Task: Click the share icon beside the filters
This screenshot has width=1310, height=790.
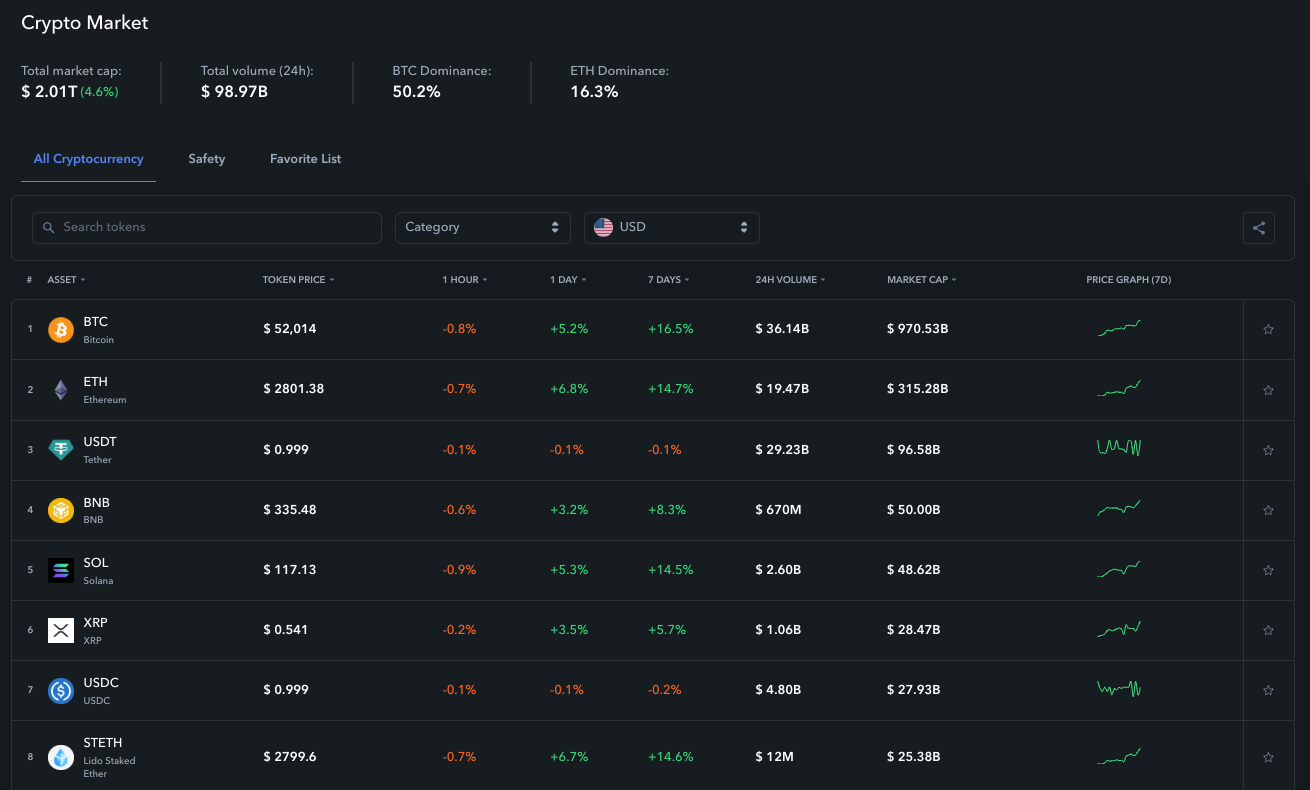Action: pos(1258,227)
